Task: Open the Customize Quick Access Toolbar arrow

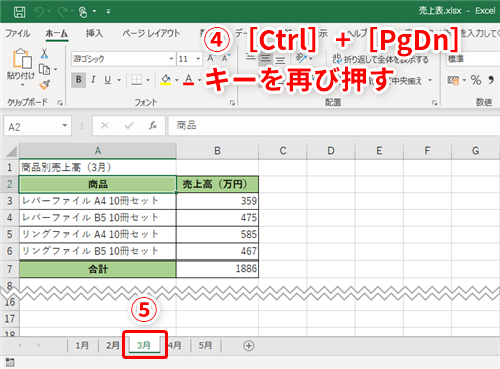Action: click(108, 12)
